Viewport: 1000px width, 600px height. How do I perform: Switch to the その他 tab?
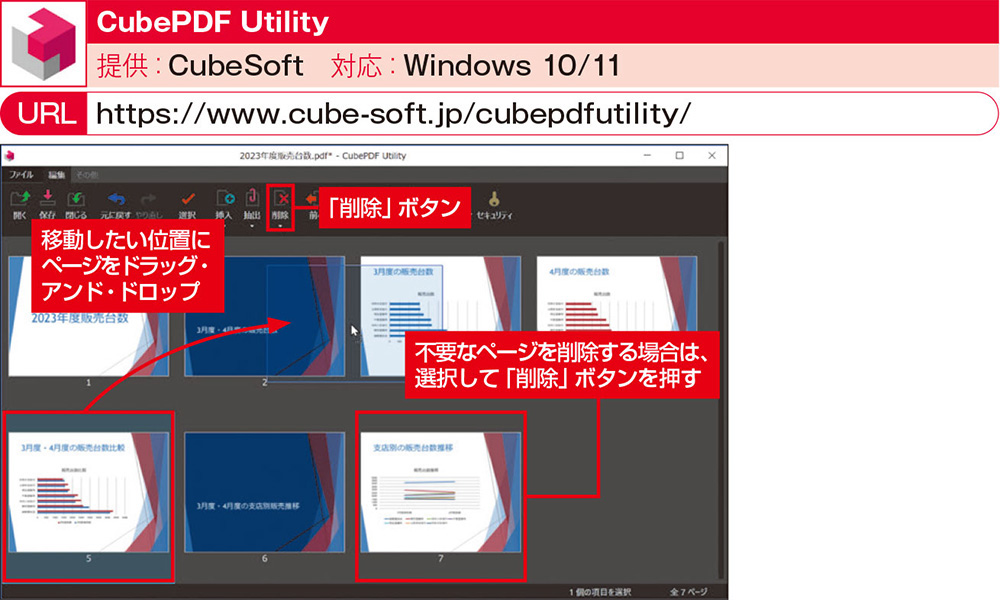coord(88,172)
